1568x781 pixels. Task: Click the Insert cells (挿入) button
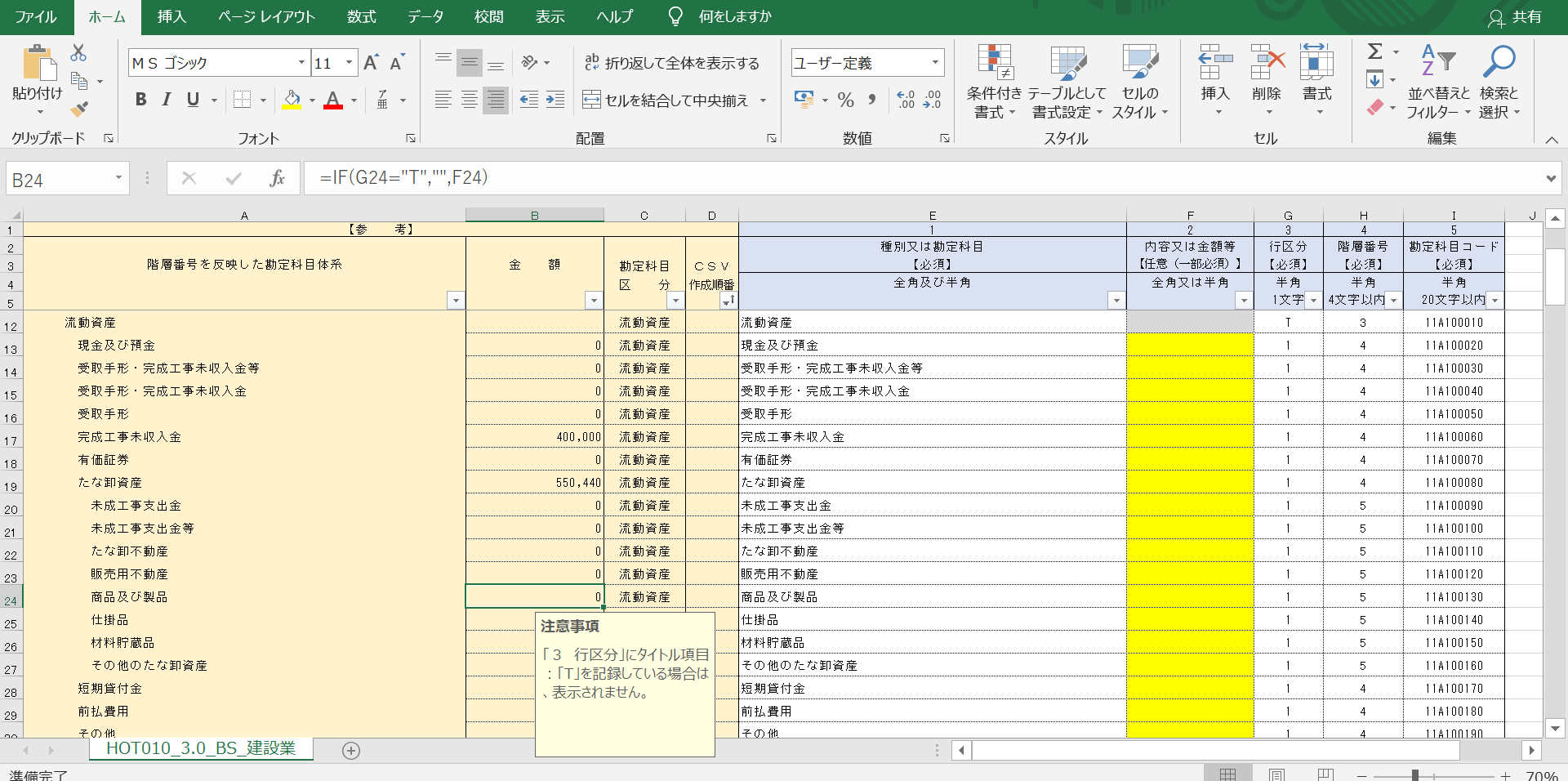click(x=1215, y=80)
